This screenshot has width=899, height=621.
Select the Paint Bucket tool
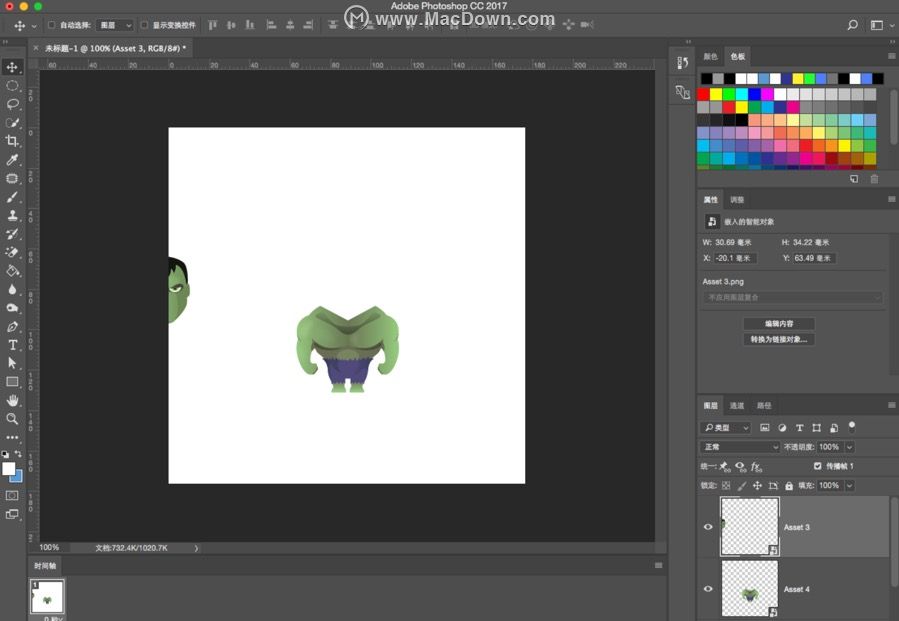pyautogui.click(x=12, y=271)
